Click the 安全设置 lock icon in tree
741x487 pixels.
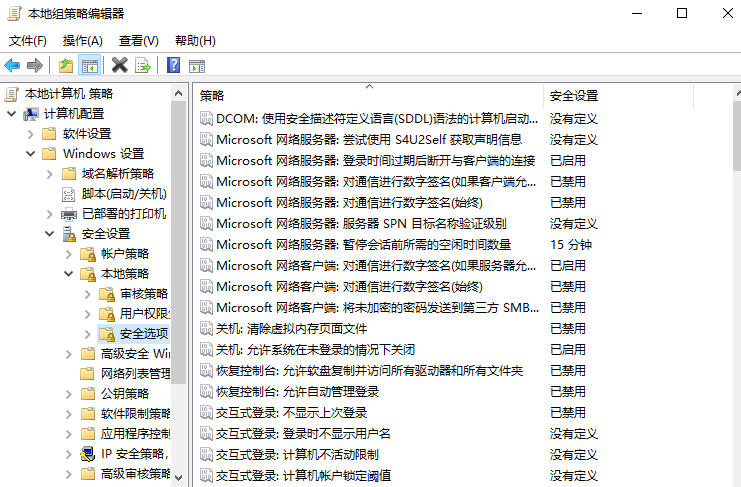tap(69, 234)
